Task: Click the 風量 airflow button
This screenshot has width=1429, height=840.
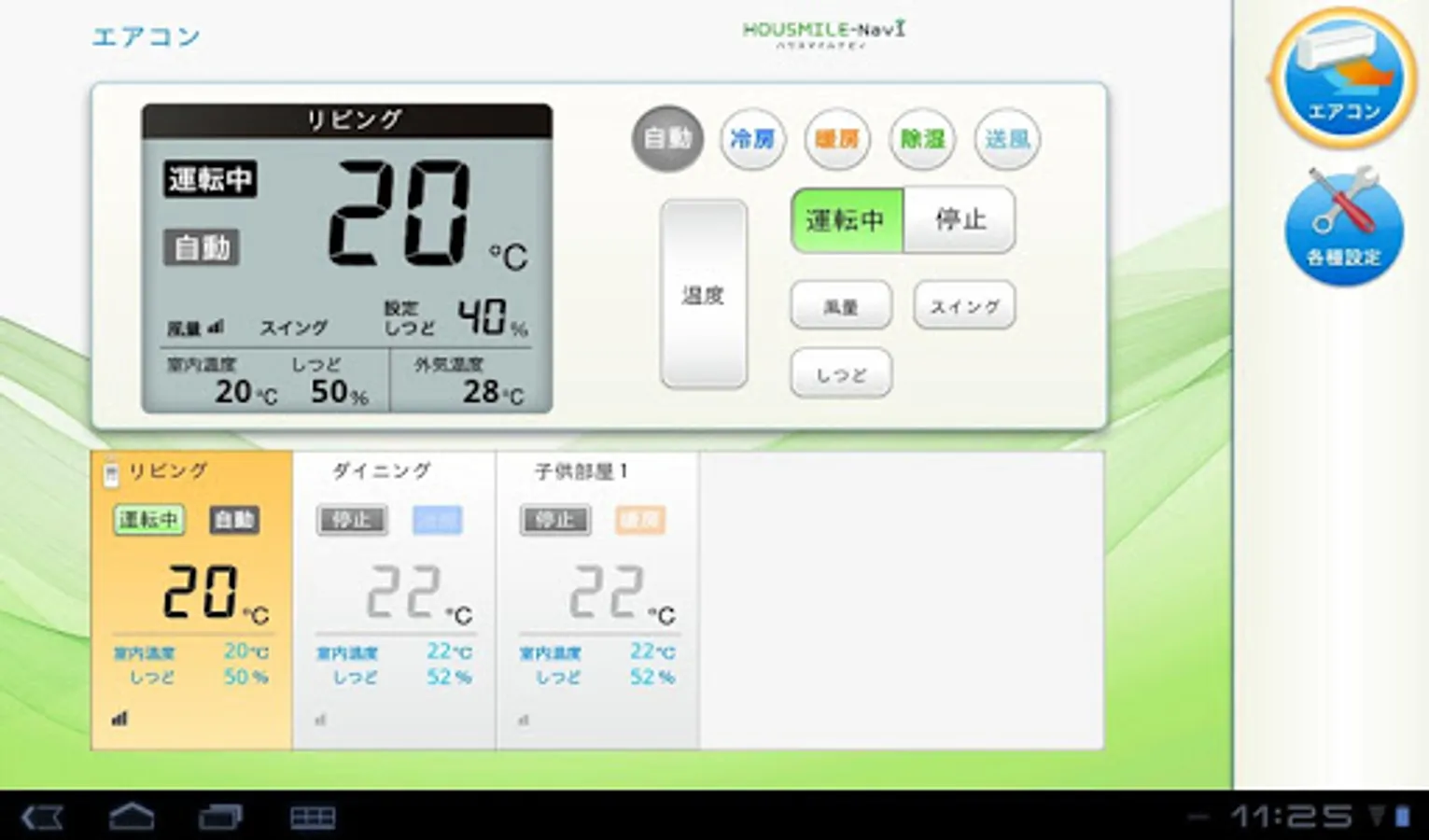Action: pos(841,305)
